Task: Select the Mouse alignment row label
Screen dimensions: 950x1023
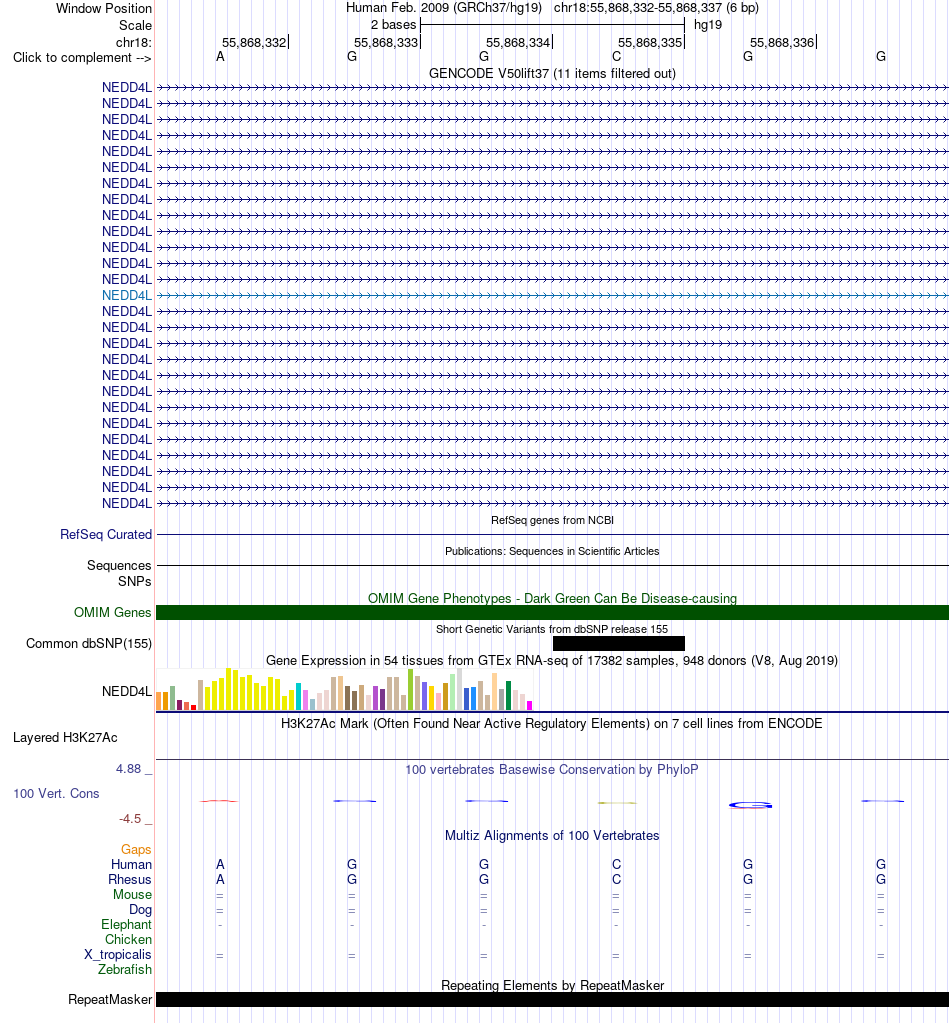Action: click(132, 894)
